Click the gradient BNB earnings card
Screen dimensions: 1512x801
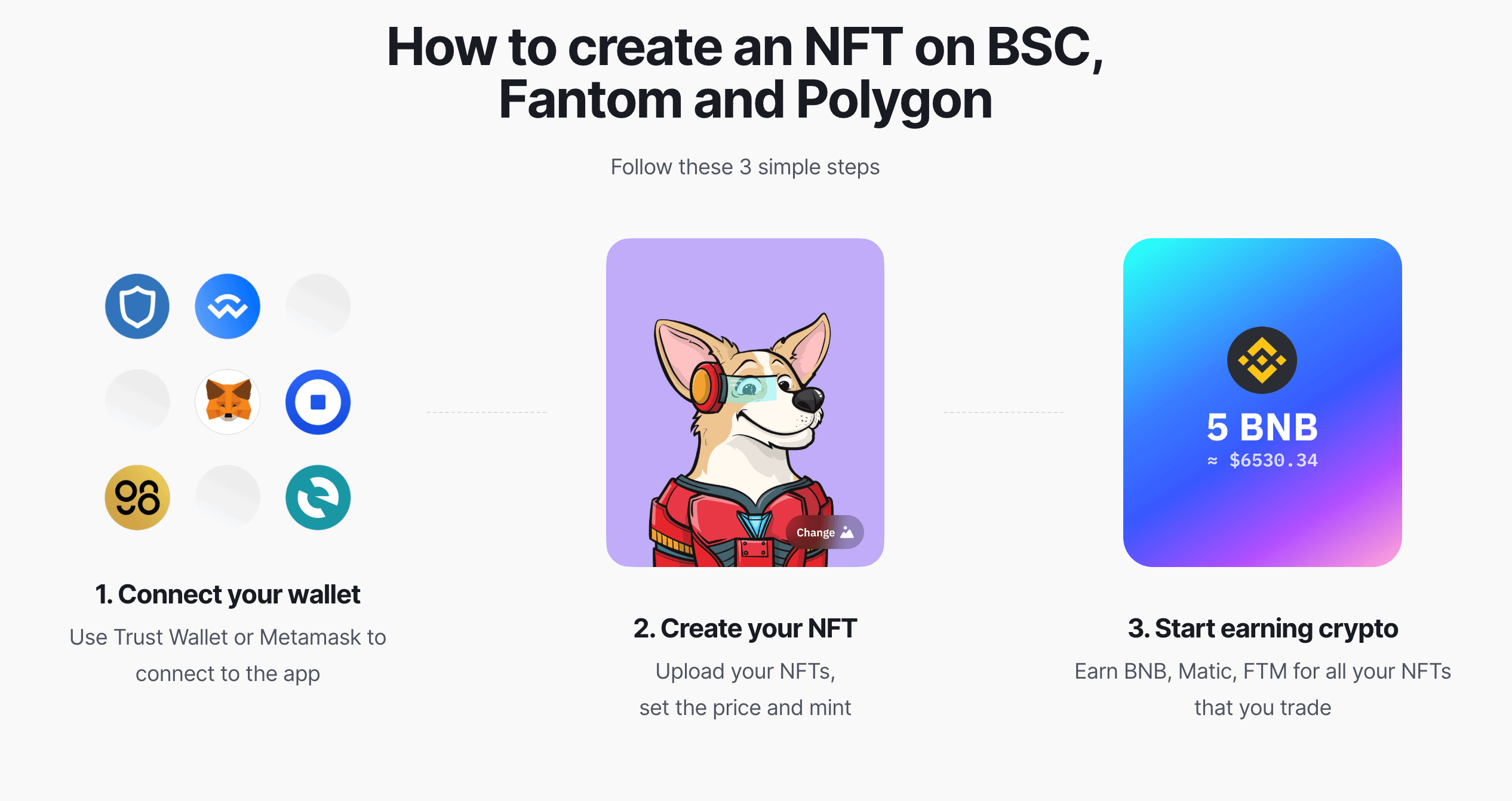coord(1262,402)
